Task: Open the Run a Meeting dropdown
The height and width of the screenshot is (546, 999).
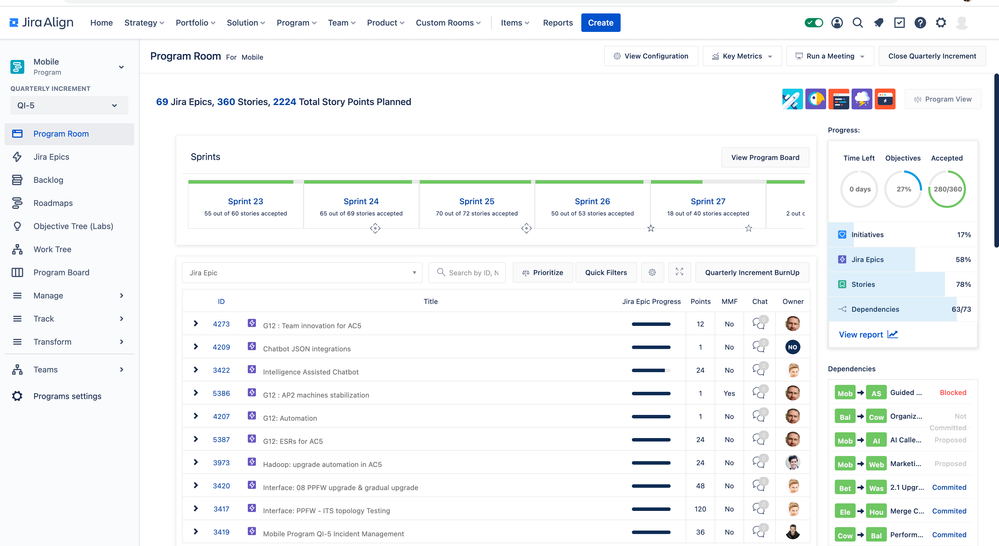Action: tap(830, 56)
